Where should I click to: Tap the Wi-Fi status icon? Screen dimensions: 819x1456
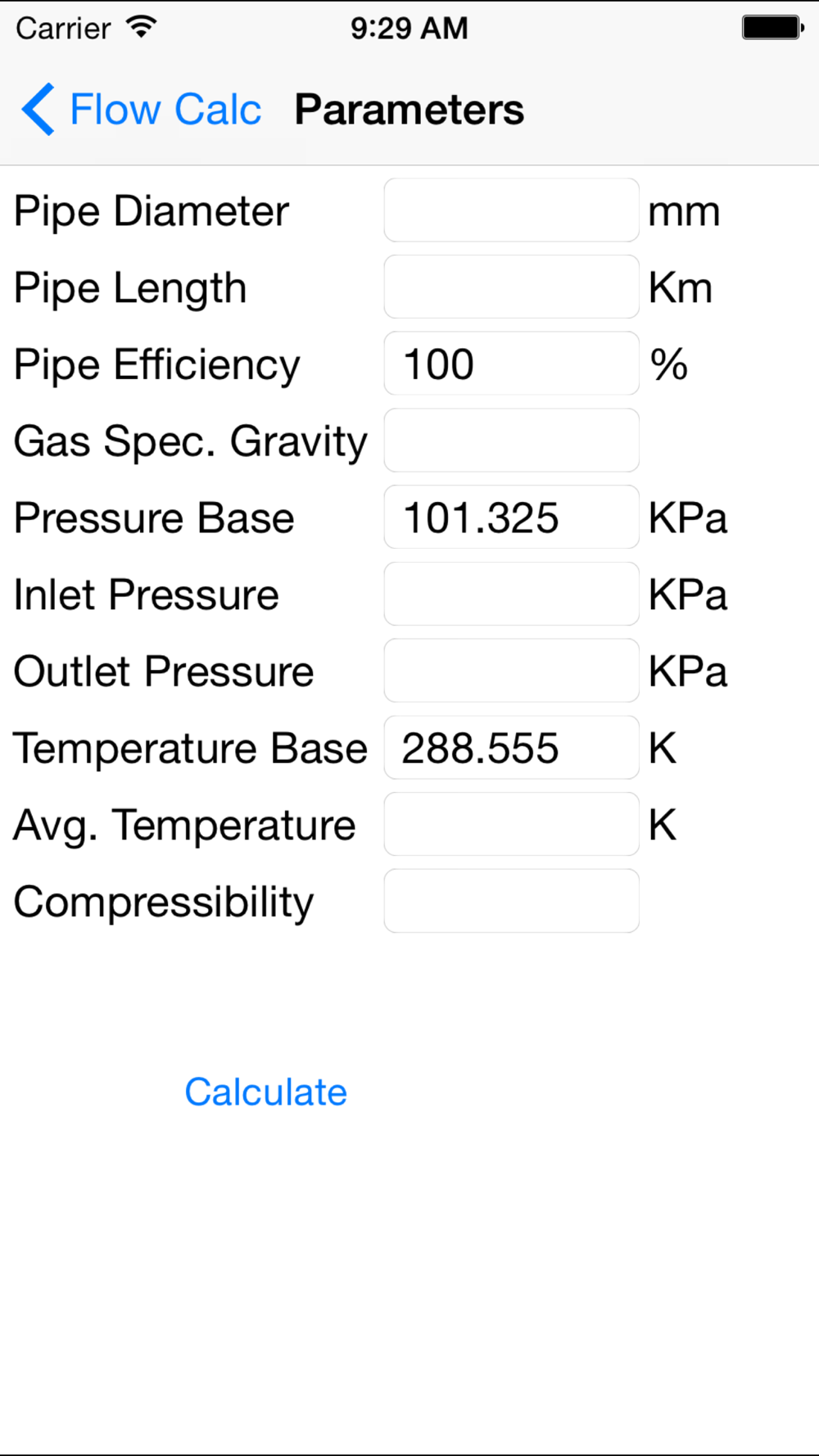click(x=142, y=27)
